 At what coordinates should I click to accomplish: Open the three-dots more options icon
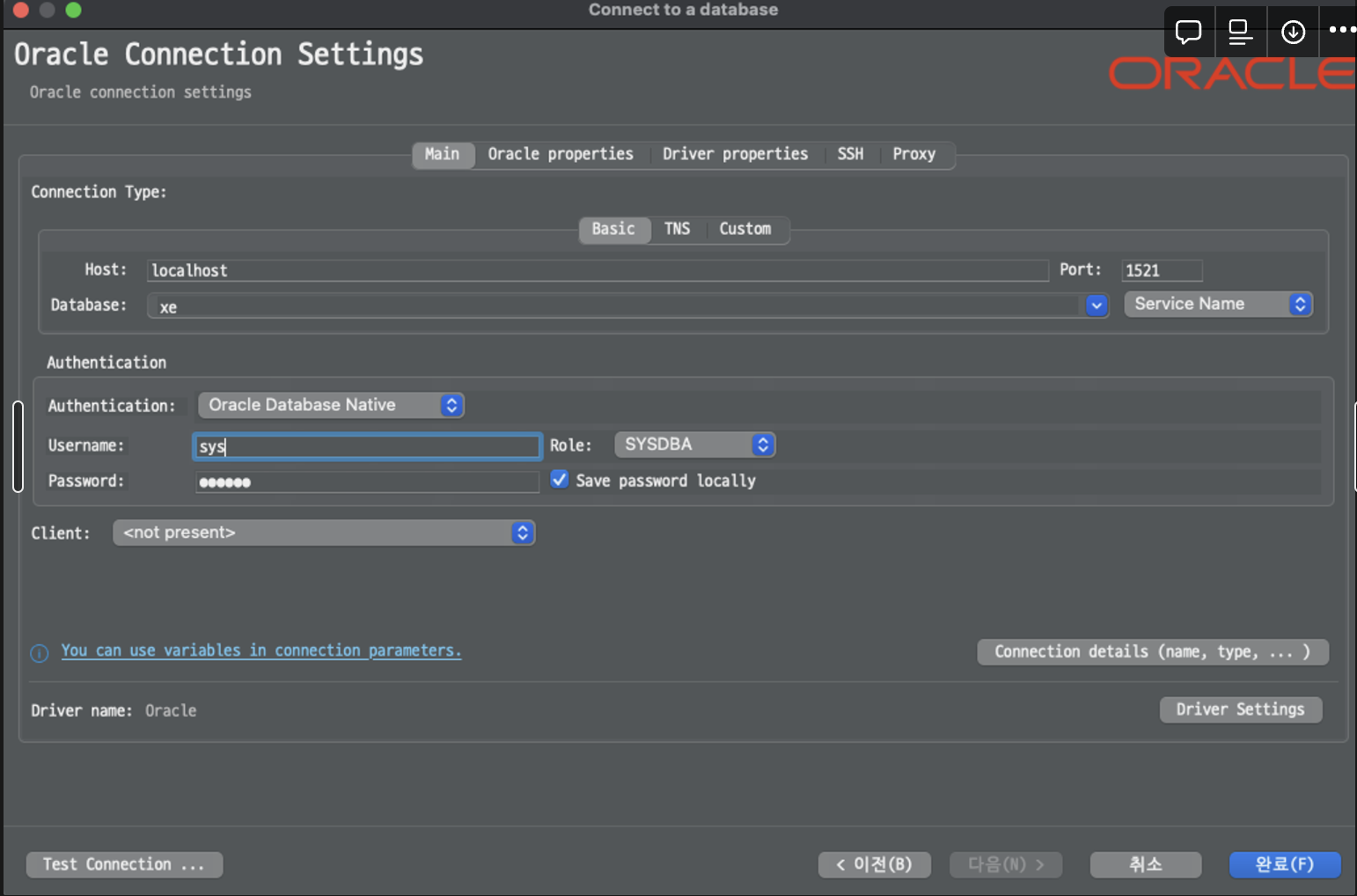tap(1342, 30)
